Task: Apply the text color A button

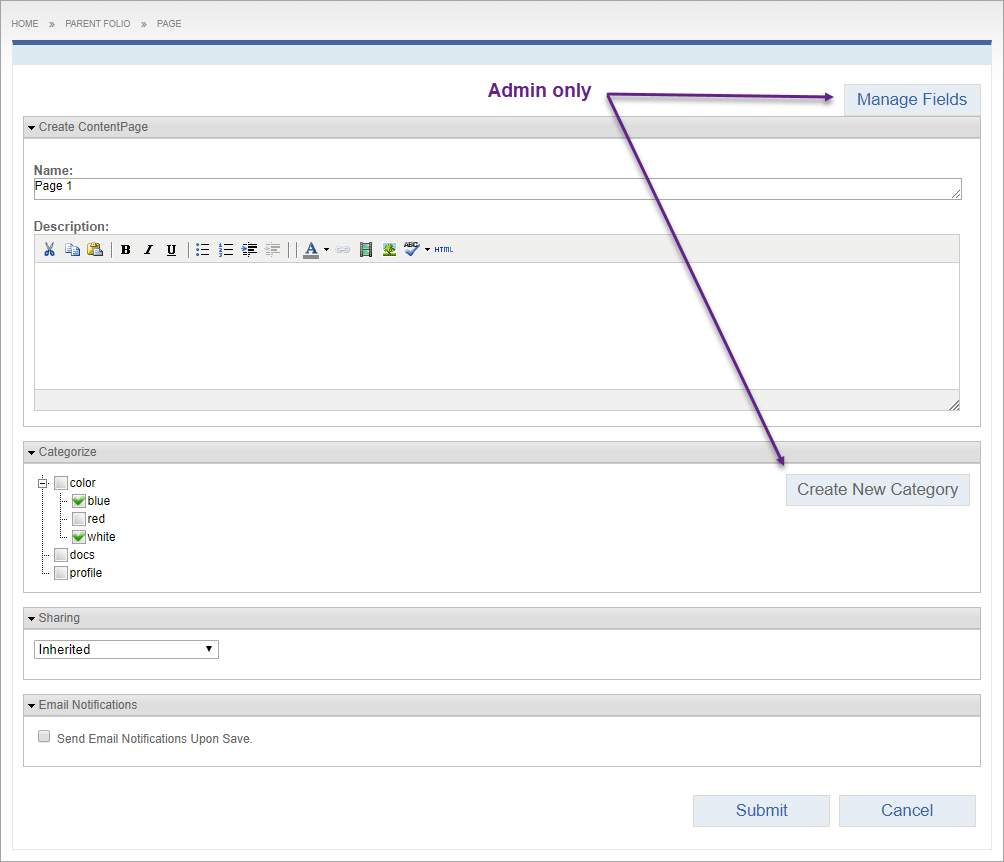Action: [x=311, y=250]
